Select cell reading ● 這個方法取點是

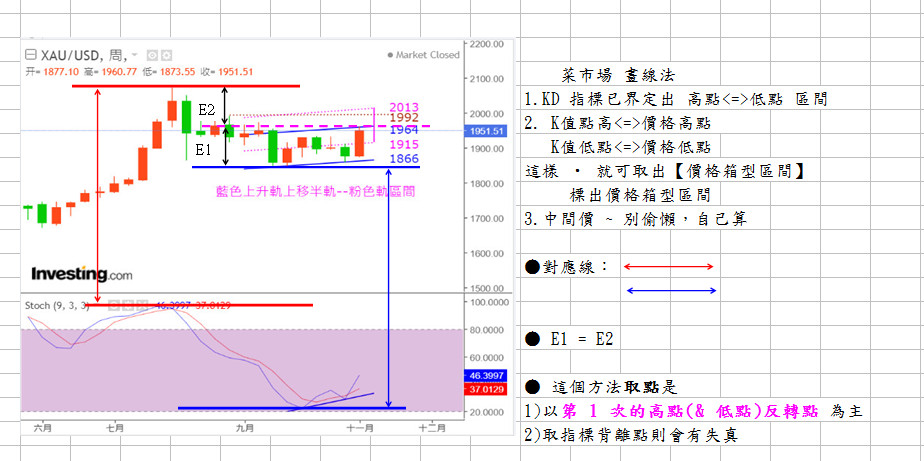click(601, 387)
